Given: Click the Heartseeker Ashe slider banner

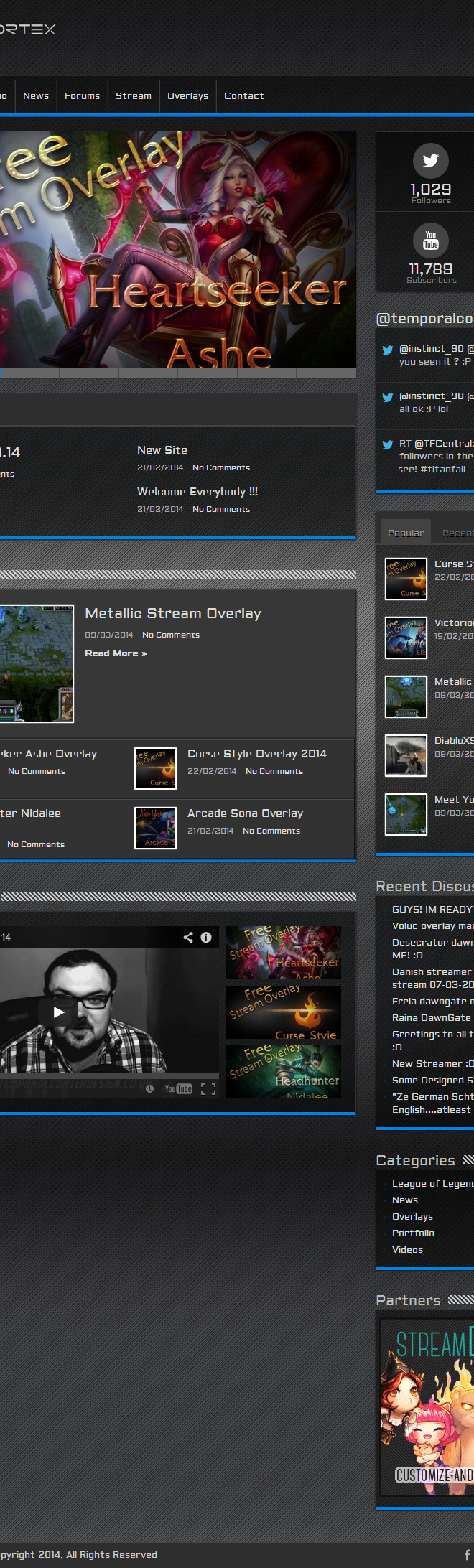Looking at the screenshot, I should [178, 250].
